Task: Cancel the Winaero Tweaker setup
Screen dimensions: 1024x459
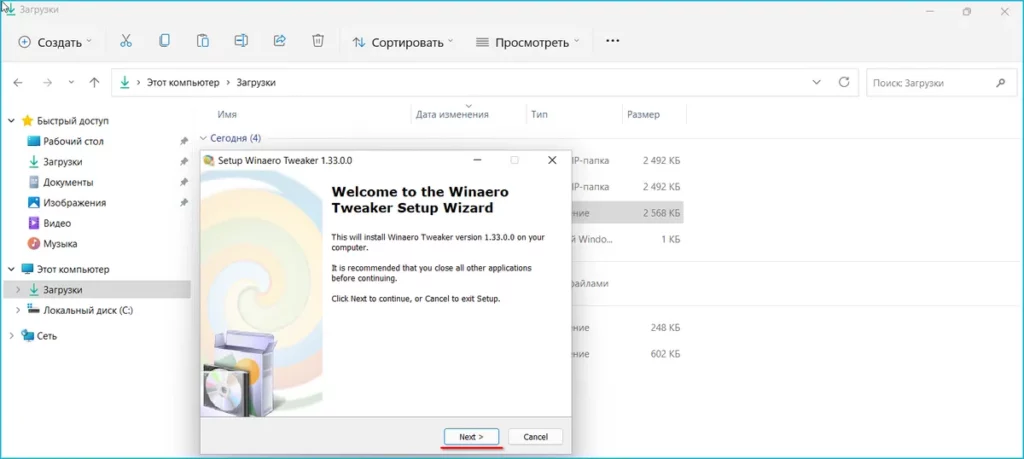Action: (535, 437)
